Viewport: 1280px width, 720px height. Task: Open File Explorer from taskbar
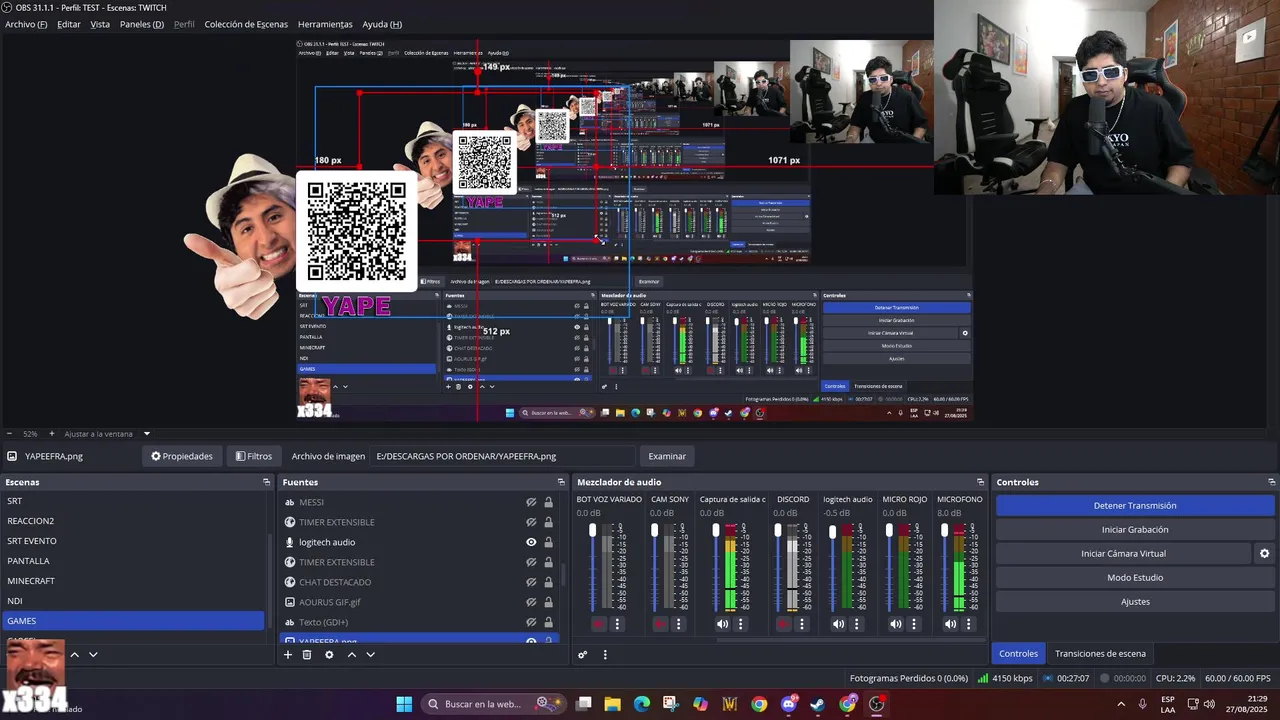point(612,704)
